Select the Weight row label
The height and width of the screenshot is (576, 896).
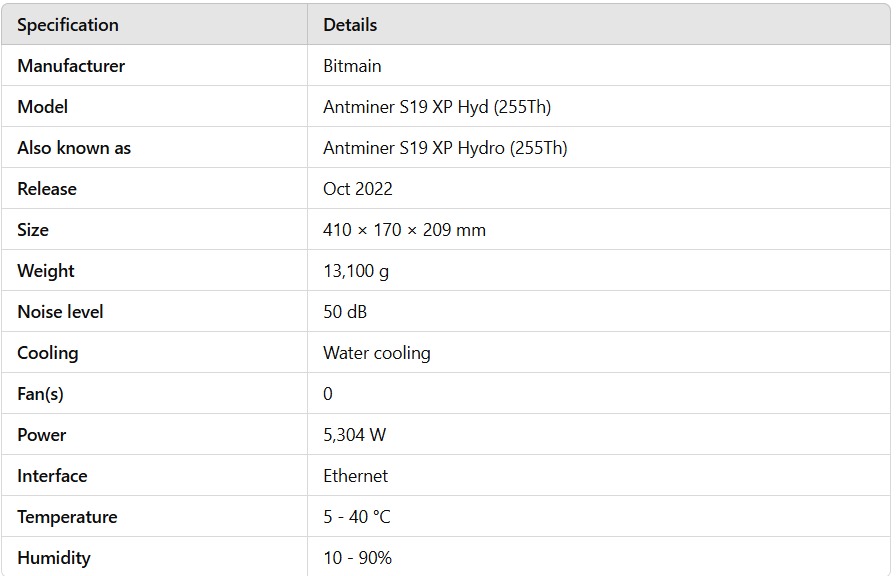tap(46, 271)
